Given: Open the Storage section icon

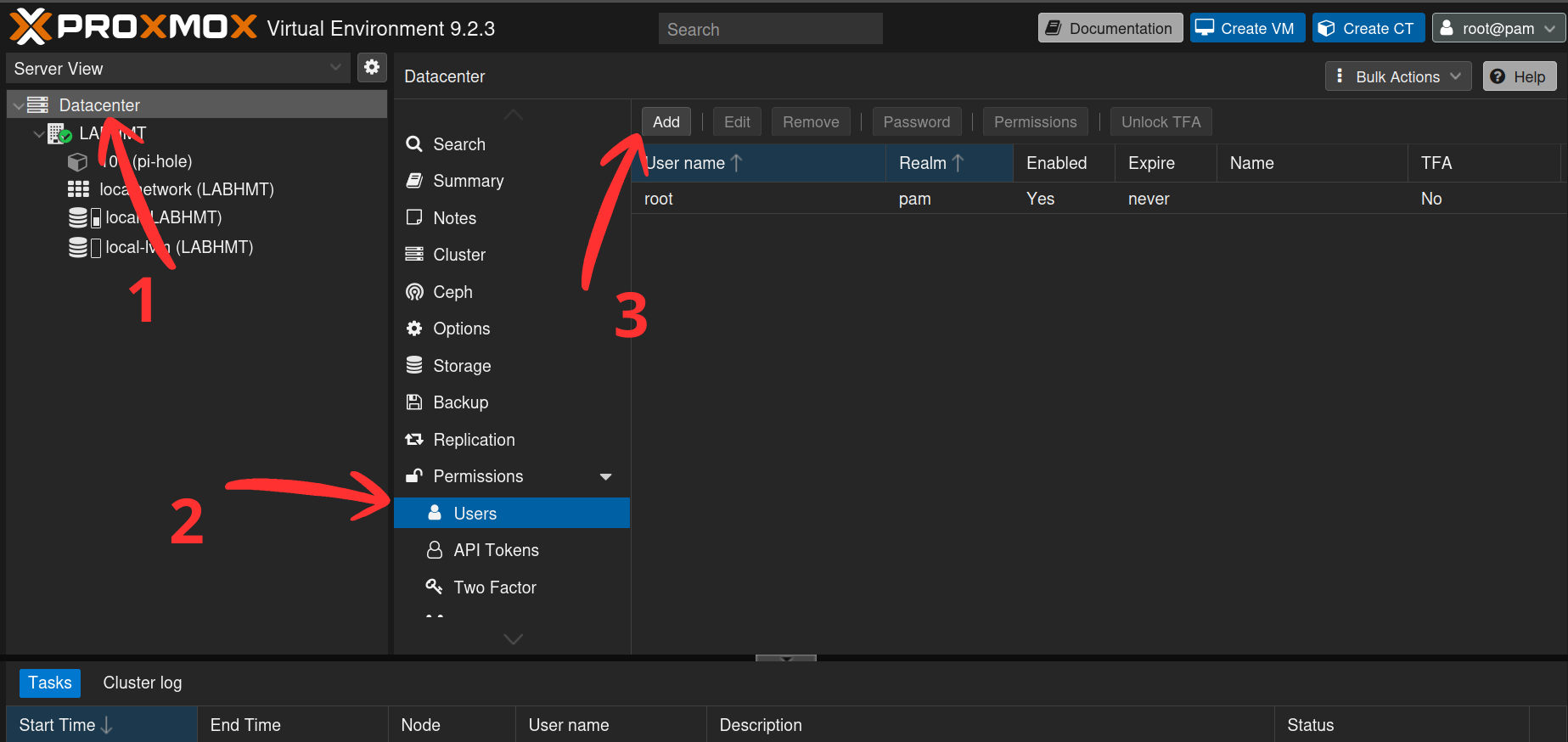Looking at the screenshot, I should 414,365.
